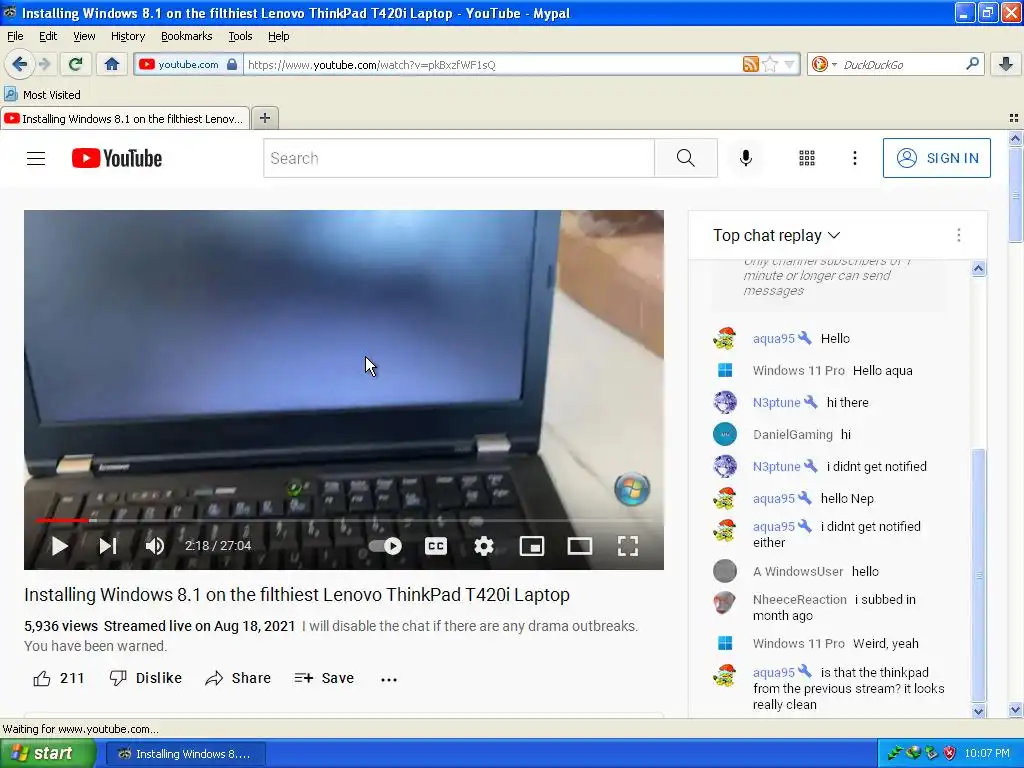This screenshot has height=768, width=1024.
Task: Click the Share button
Action: 238,679
